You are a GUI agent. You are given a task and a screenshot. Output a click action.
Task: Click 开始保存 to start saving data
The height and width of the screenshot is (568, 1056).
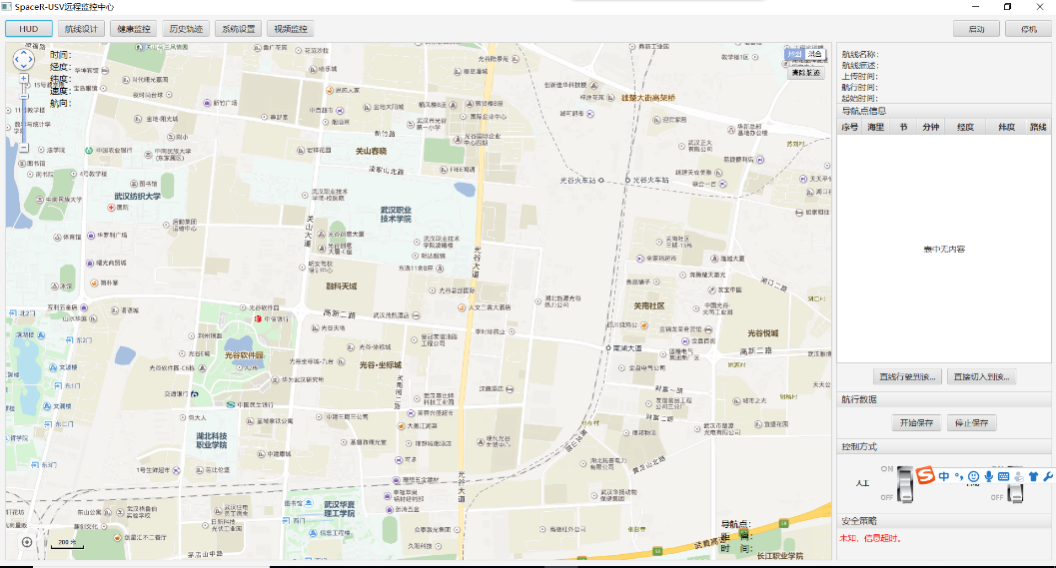pos(917,423)
